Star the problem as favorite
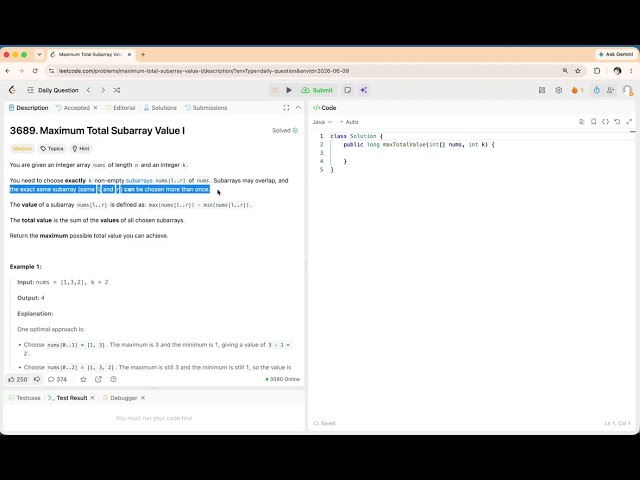This screenshot has height=480, width=640. (x=83, y=379)
